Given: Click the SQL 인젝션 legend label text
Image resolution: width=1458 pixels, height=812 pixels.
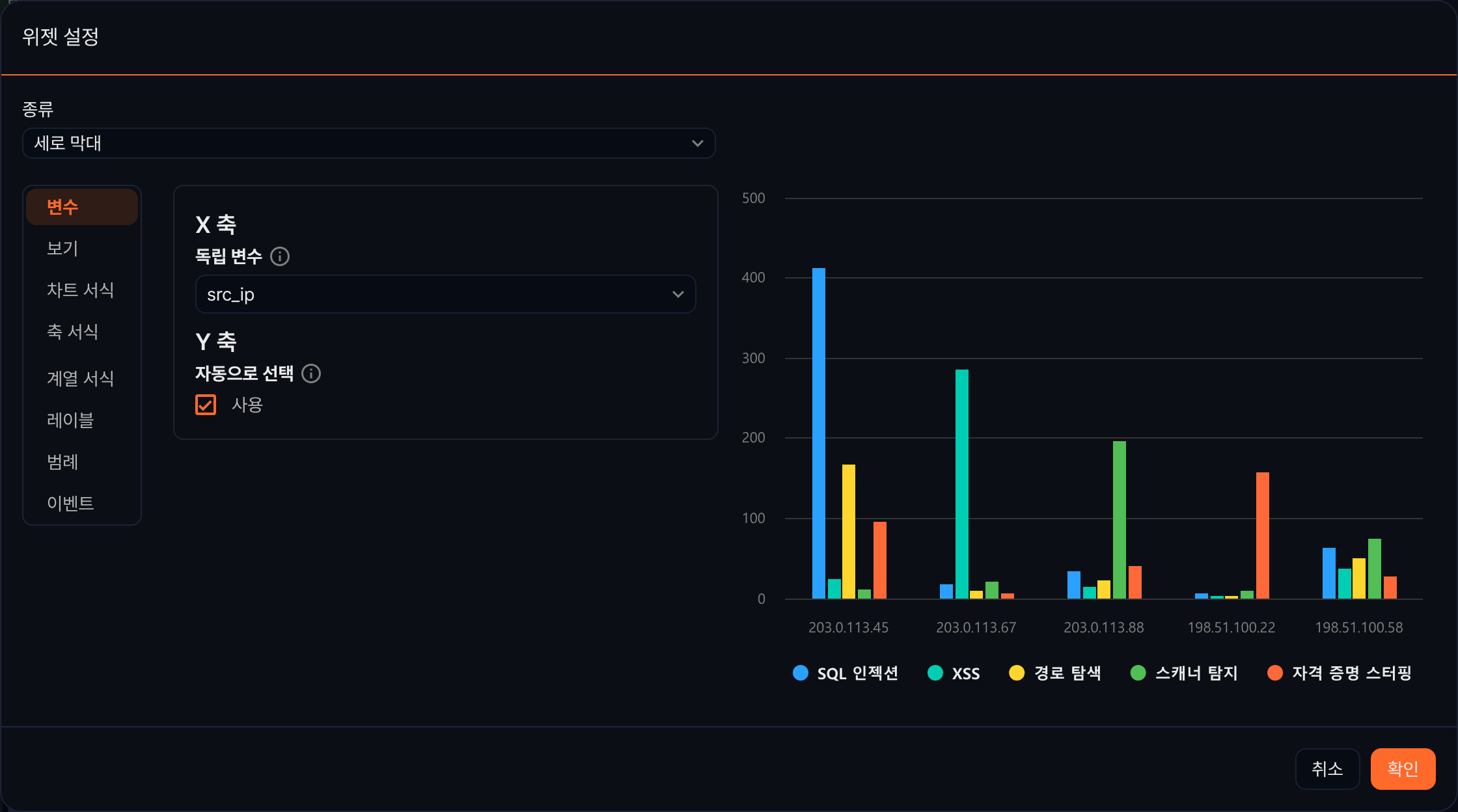Looking at the screenshot, I should pos(858,673).
